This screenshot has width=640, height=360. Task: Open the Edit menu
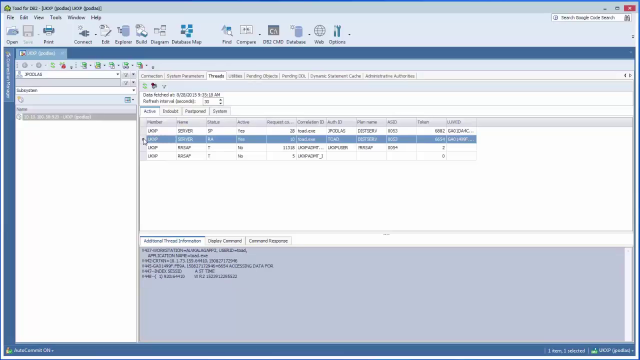24,18
